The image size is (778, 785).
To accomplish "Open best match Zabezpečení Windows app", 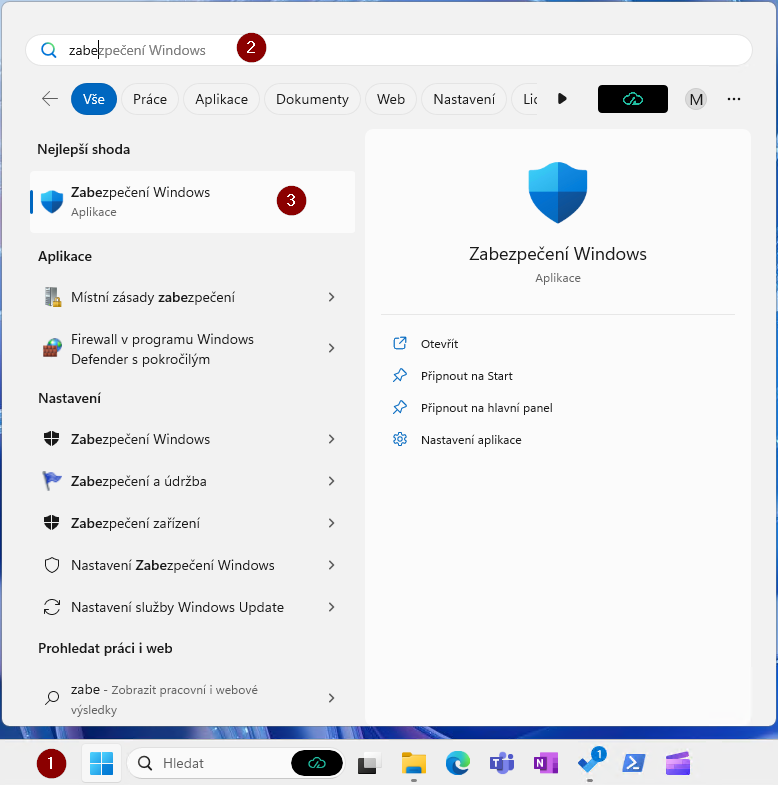I will click(x=193, y=202).
